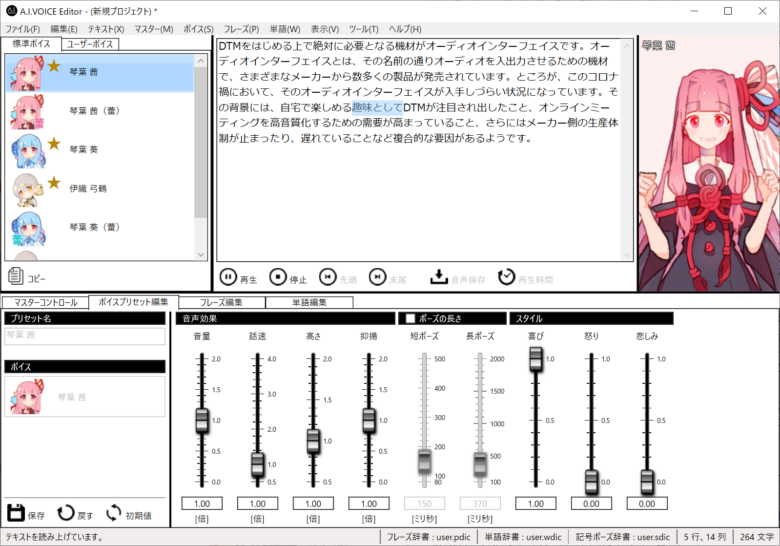The width and height of the screenshot is (780, 546).
Task: Click 記号ポーズ辞書 : user.sdic in status bar
Action: pos(623,537)
